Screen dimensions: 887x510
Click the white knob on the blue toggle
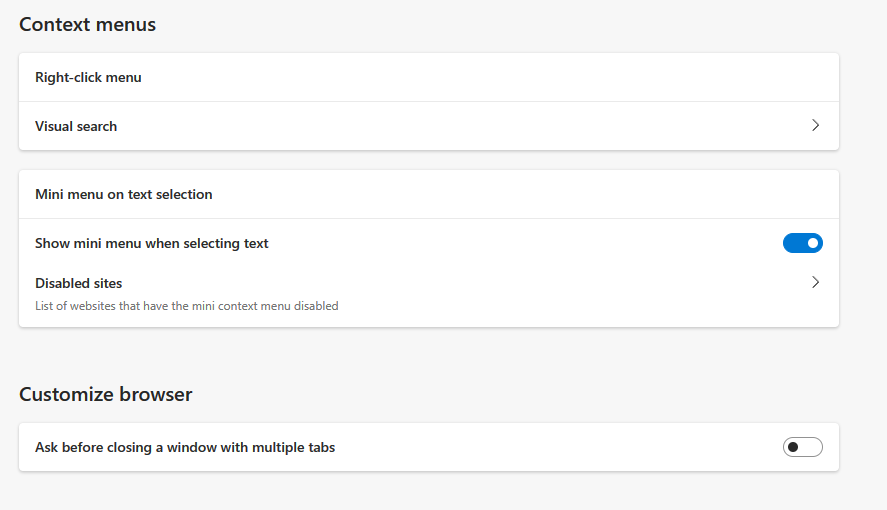[x=813, y=243]
